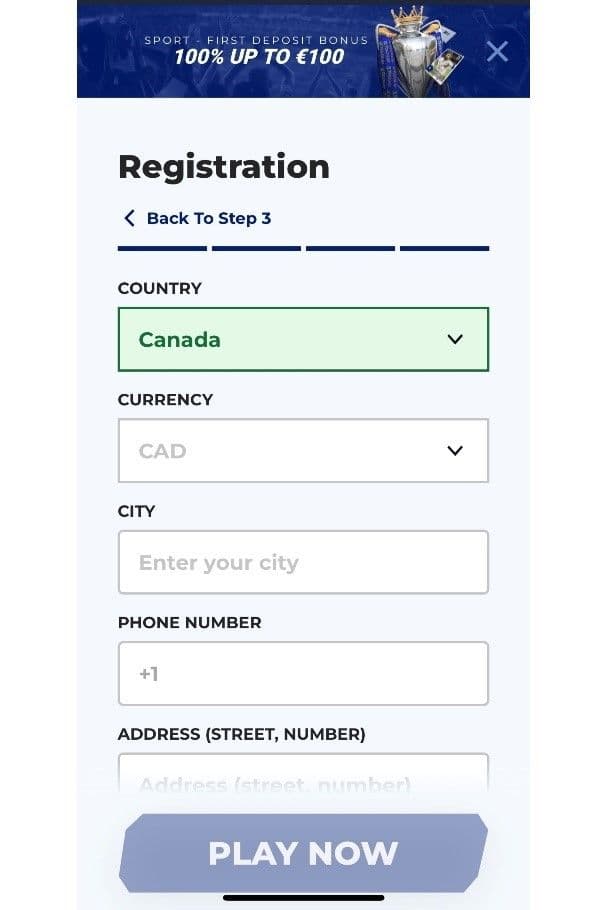Dismiss the deposit bonus banner via the X
Image resolution: width=607 pixels, height=910 pixels.
497,51
